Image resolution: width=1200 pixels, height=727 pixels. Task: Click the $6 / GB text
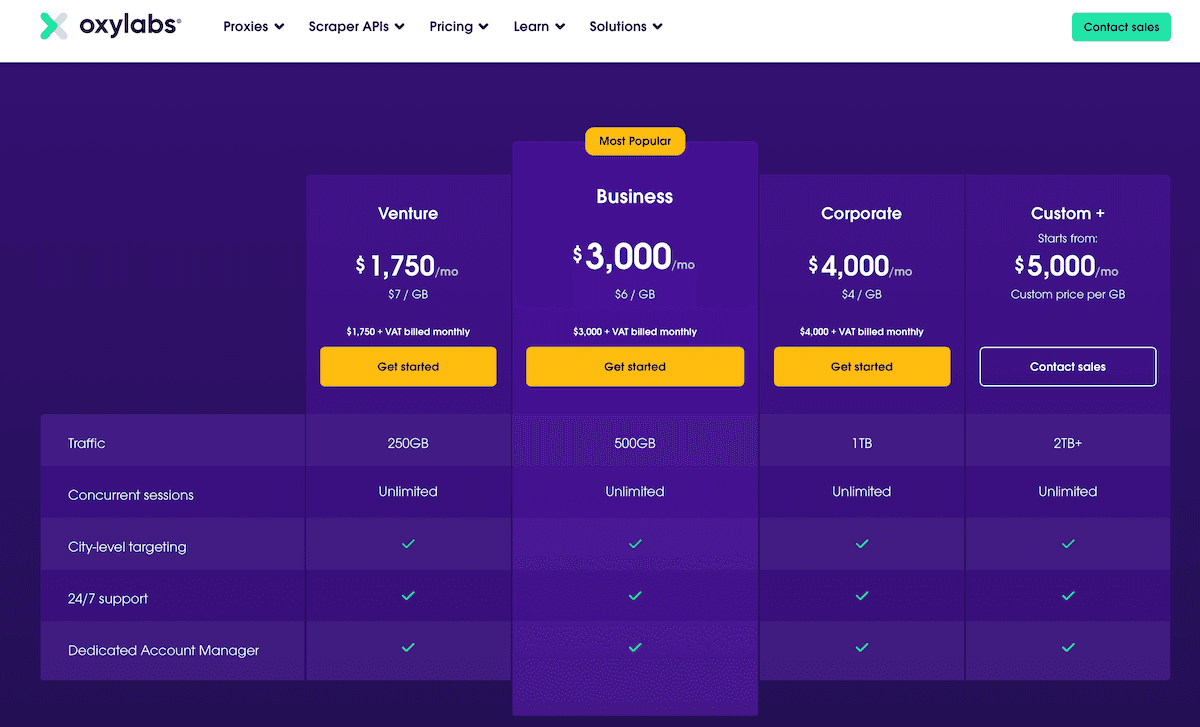tap(635, 294)
